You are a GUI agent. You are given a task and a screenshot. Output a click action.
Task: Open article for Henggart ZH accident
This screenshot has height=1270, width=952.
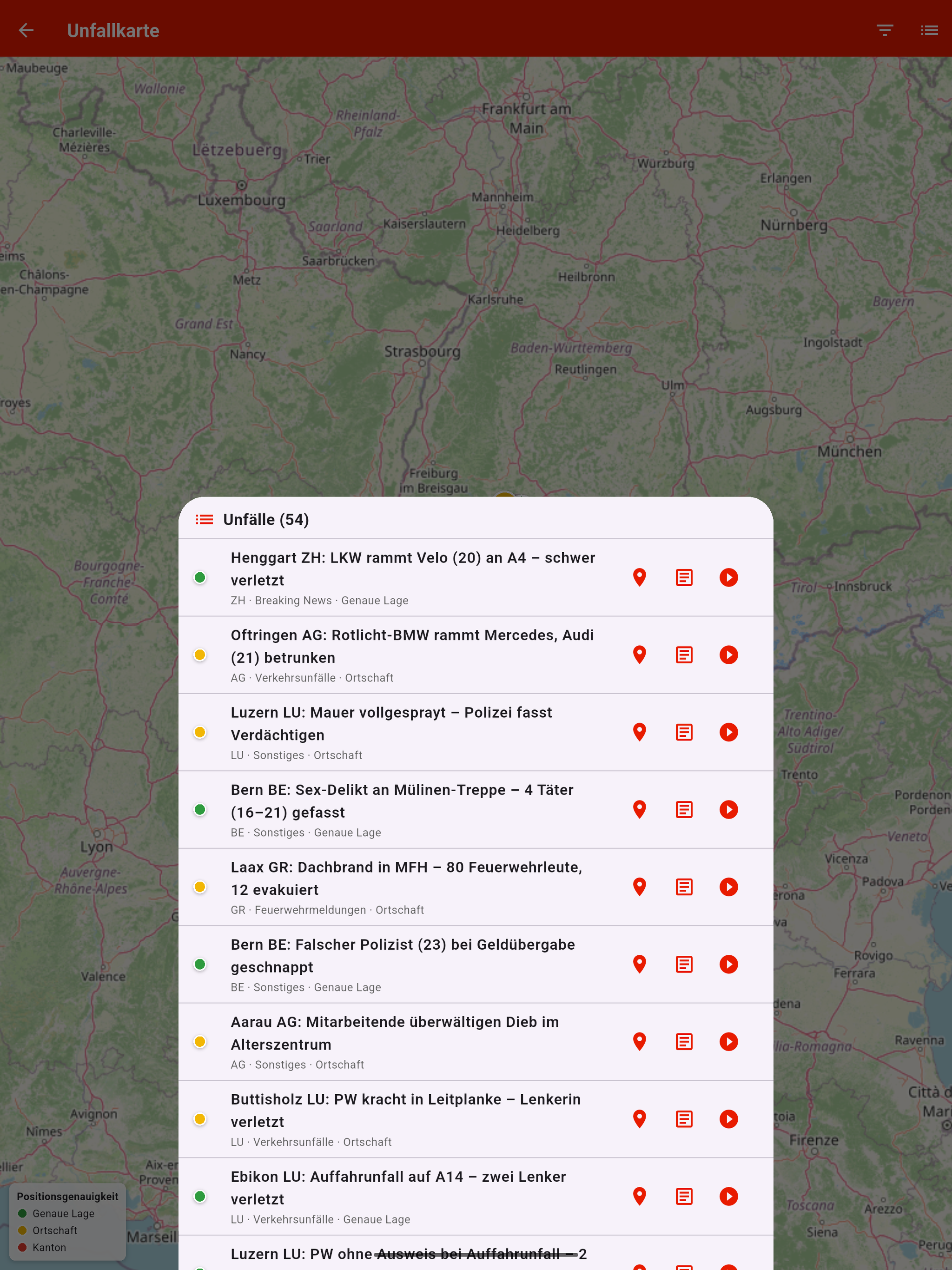click(x=684, y=577)
